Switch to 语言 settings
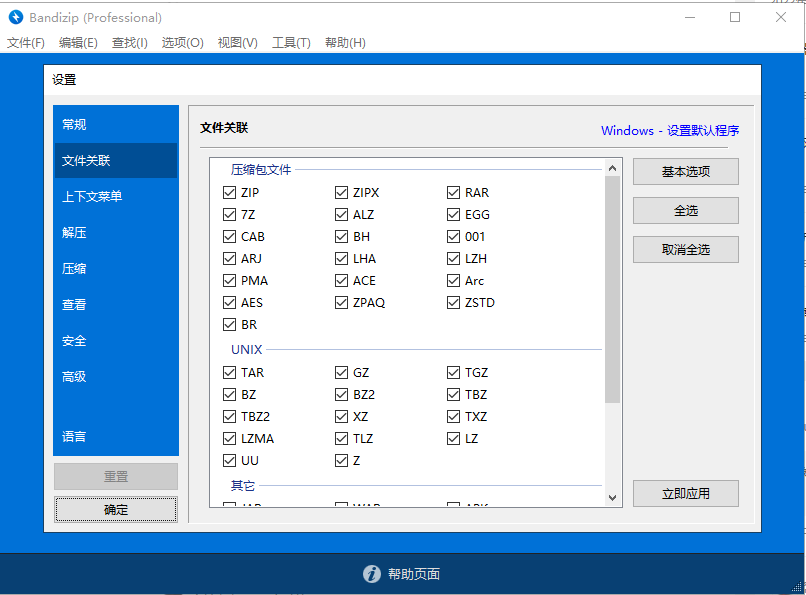 coord(116,436)
